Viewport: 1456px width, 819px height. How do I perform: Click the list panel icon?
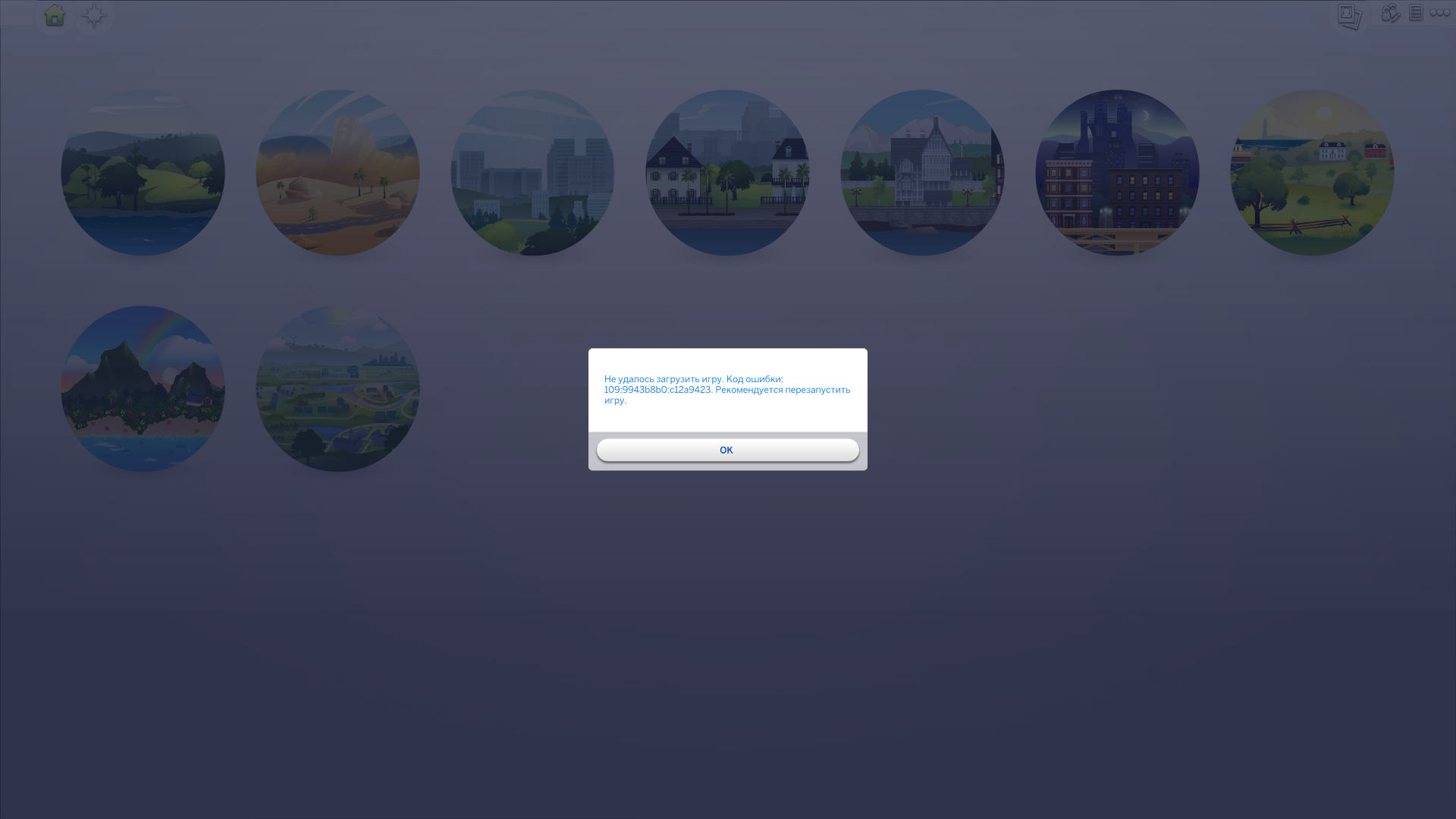(1416, 13)
